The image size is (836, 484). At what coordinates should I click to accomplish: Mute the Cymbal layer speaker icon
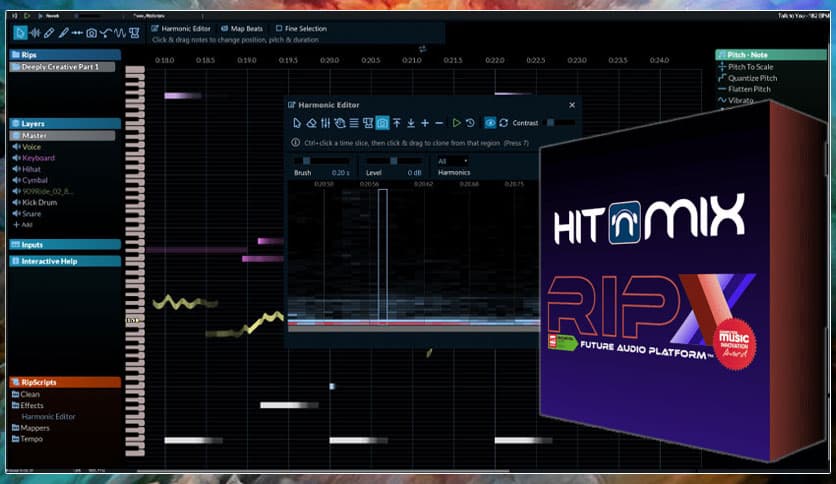tap(16, 180)
